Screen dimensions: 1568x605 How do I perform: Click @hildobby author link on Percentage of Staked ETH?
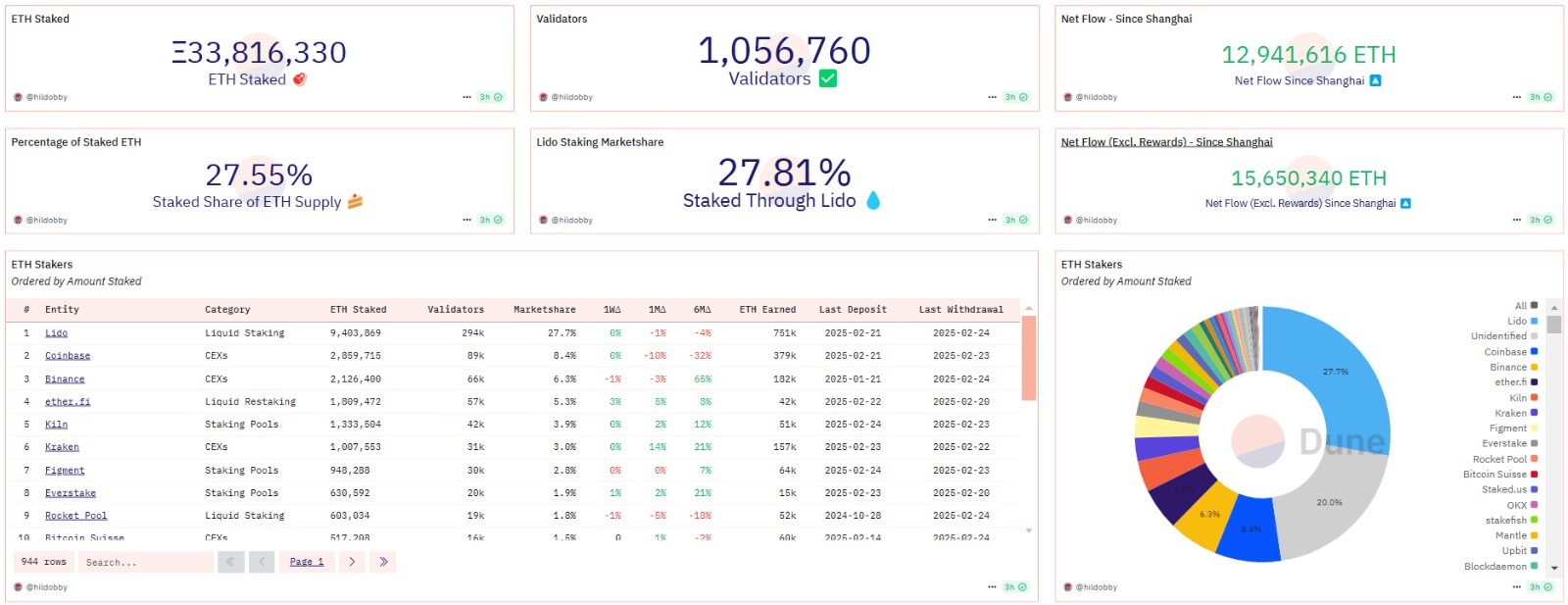pos(46,220)
